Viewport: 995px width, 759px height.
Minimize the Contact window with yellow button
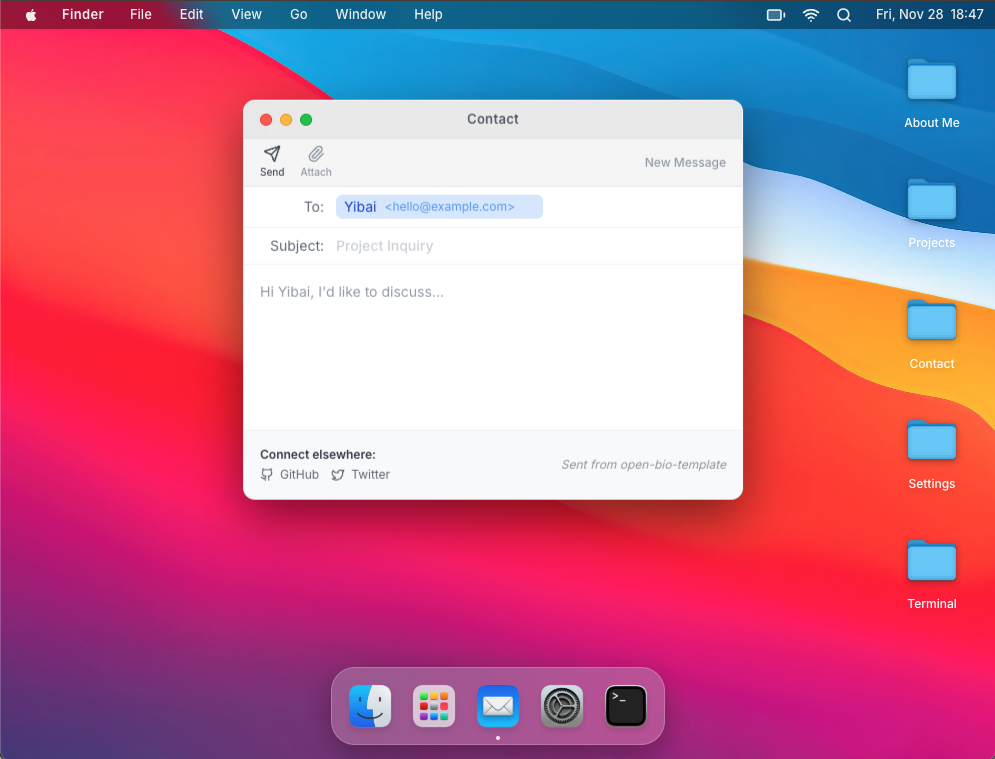(286, 120)
